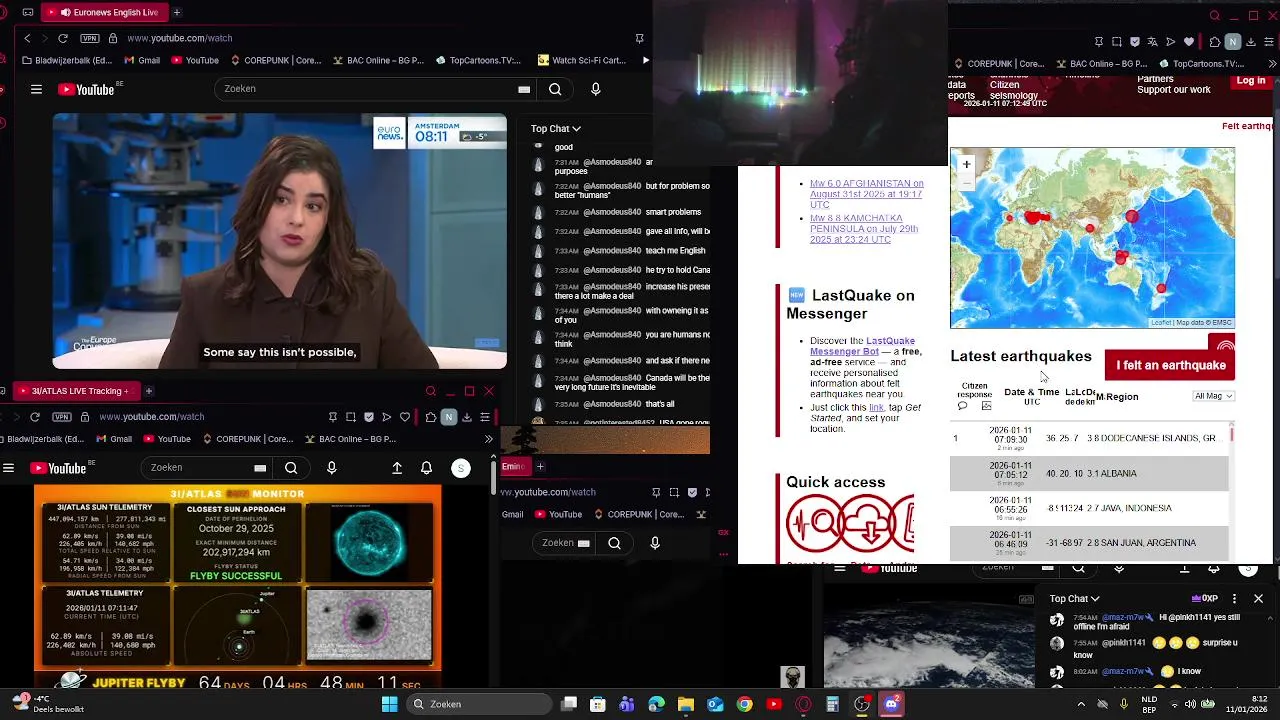Screen dimensions: 1280x720
Task: Click upload/create icon in 3I/ATLAS YouTube header
Action: [x=397, y=468]
